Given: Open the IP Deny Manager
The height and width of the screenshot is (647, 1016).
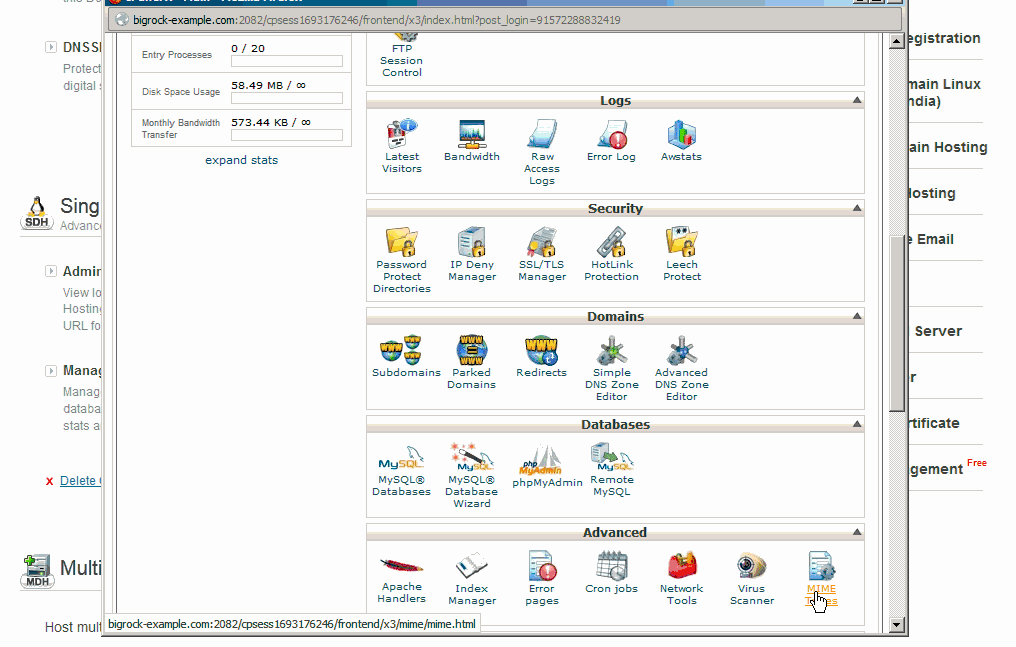Looking at the screenshot, I should 471,248.
